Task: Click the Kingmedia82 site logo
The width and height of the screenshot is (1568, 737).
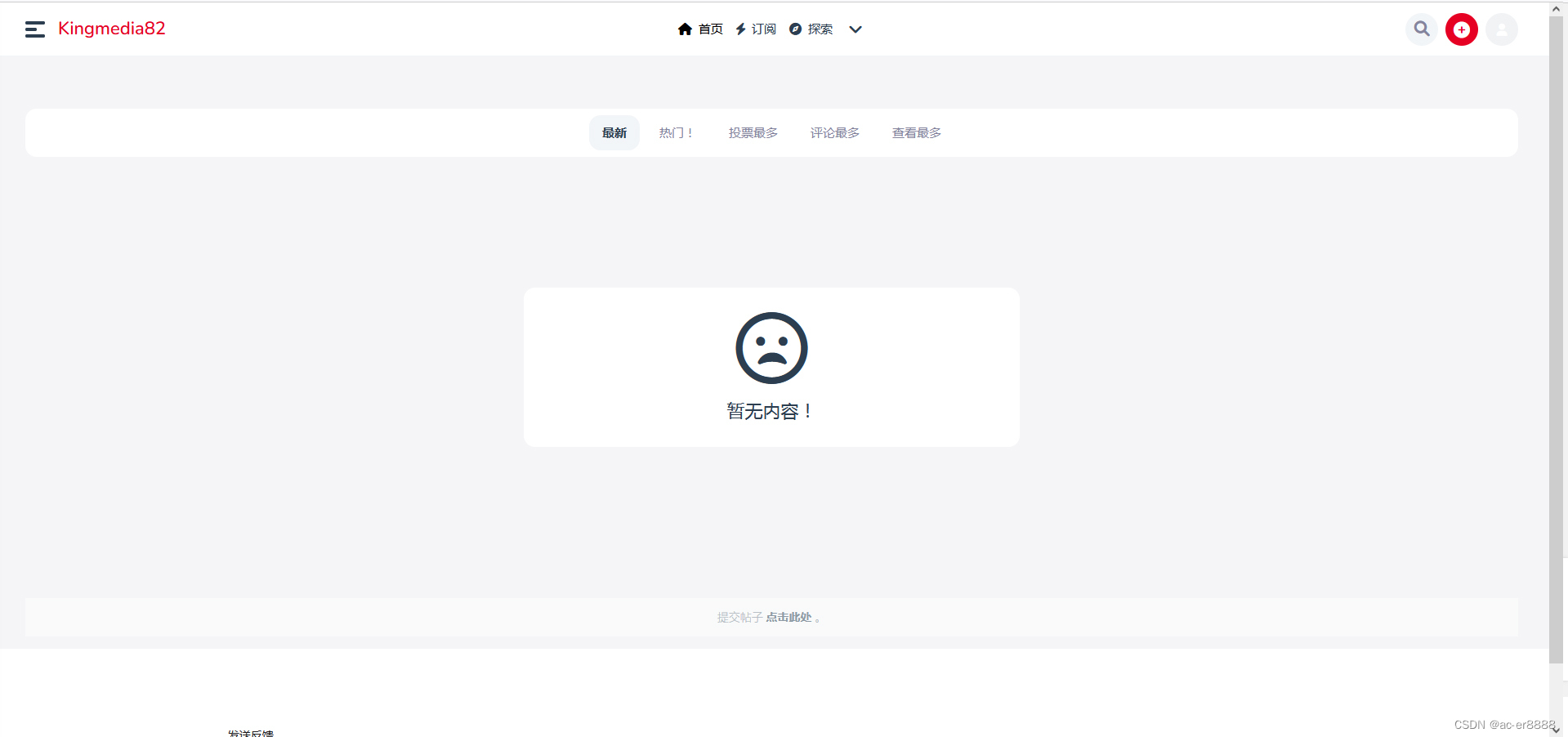Action: [x=112, y=29]
